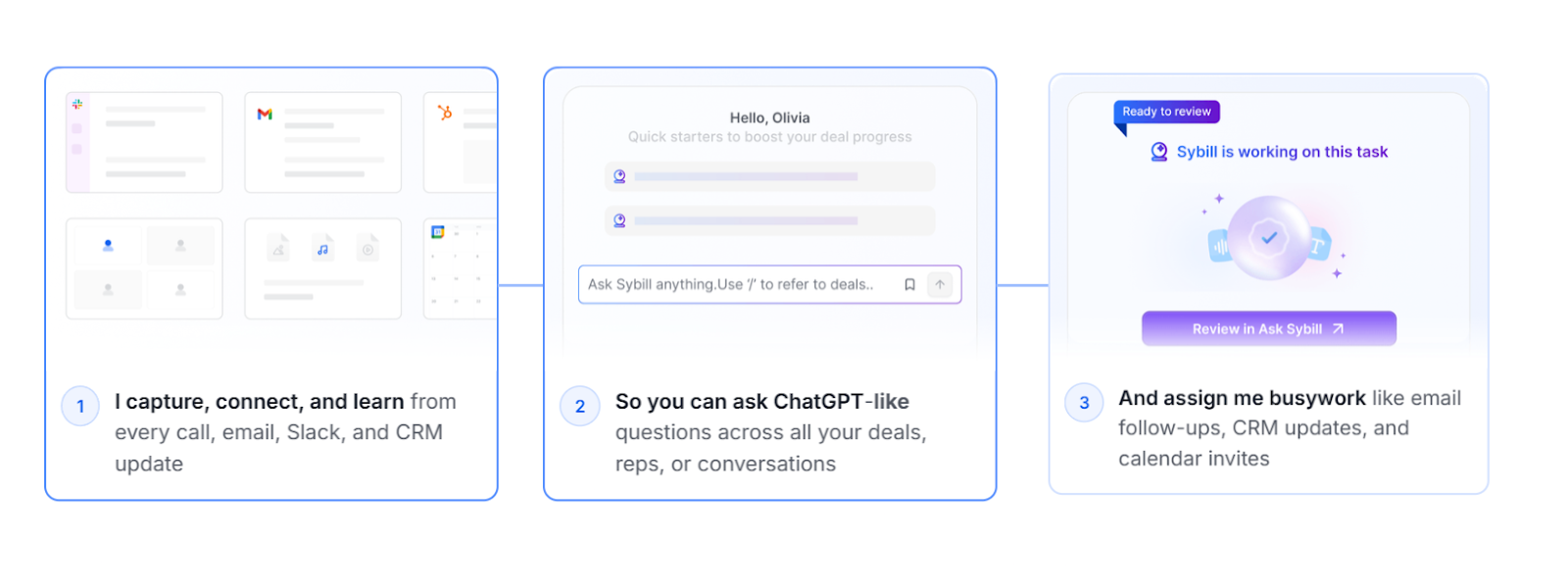This screenshot has width=1568, height=588.
Task: Click the Sybill icon beside working status
Action: click(x=1159, y=152)
